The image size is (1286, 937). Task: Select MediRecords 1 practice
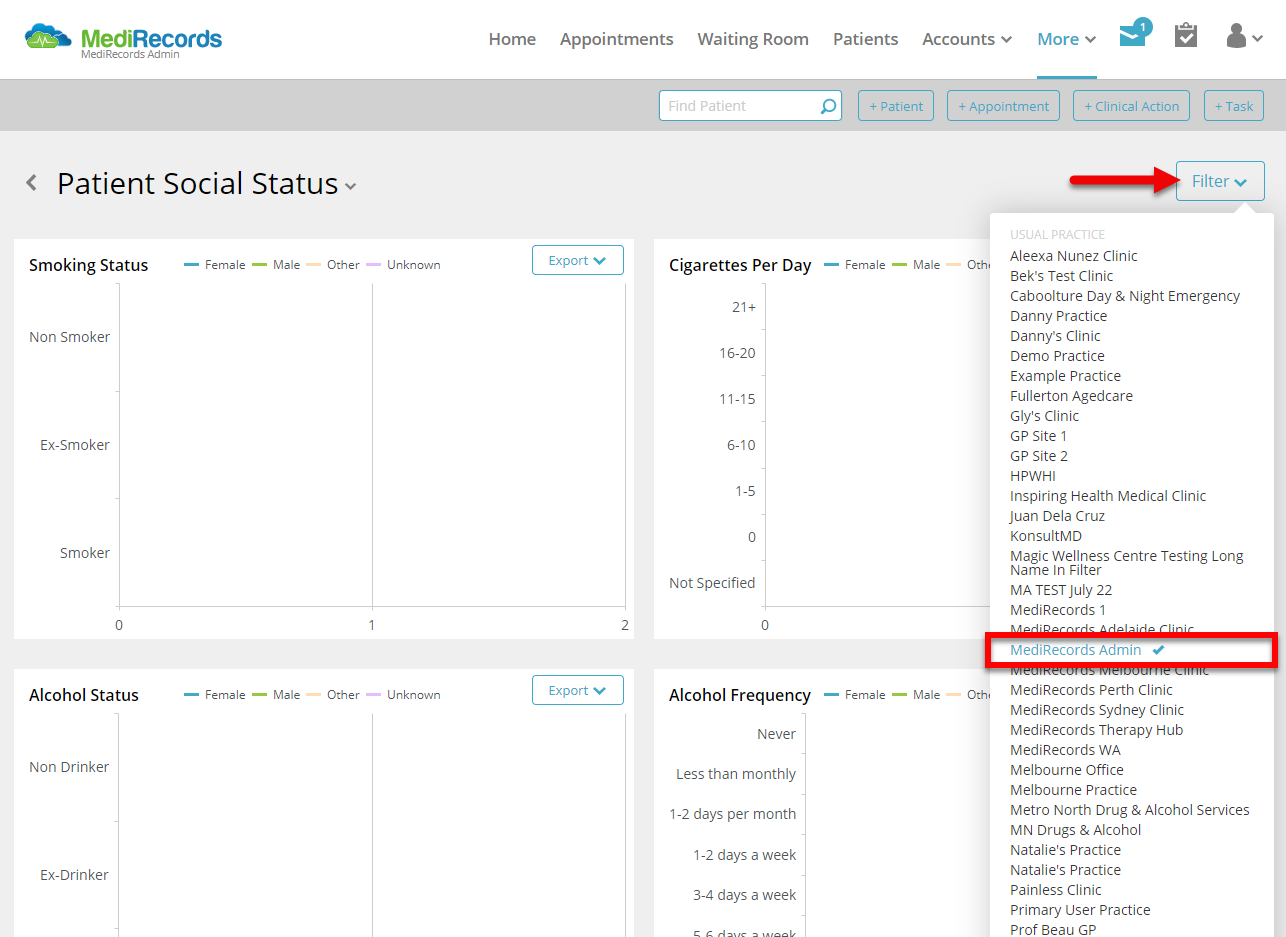[1058, 610]
